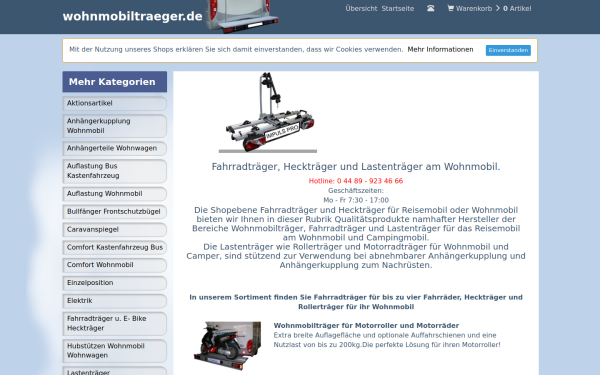The height and width of the screenshot is (375, 600).
Task: Choose Comfort Kastenfahrzeug Bus category
Action: click(x=114, y=248)
